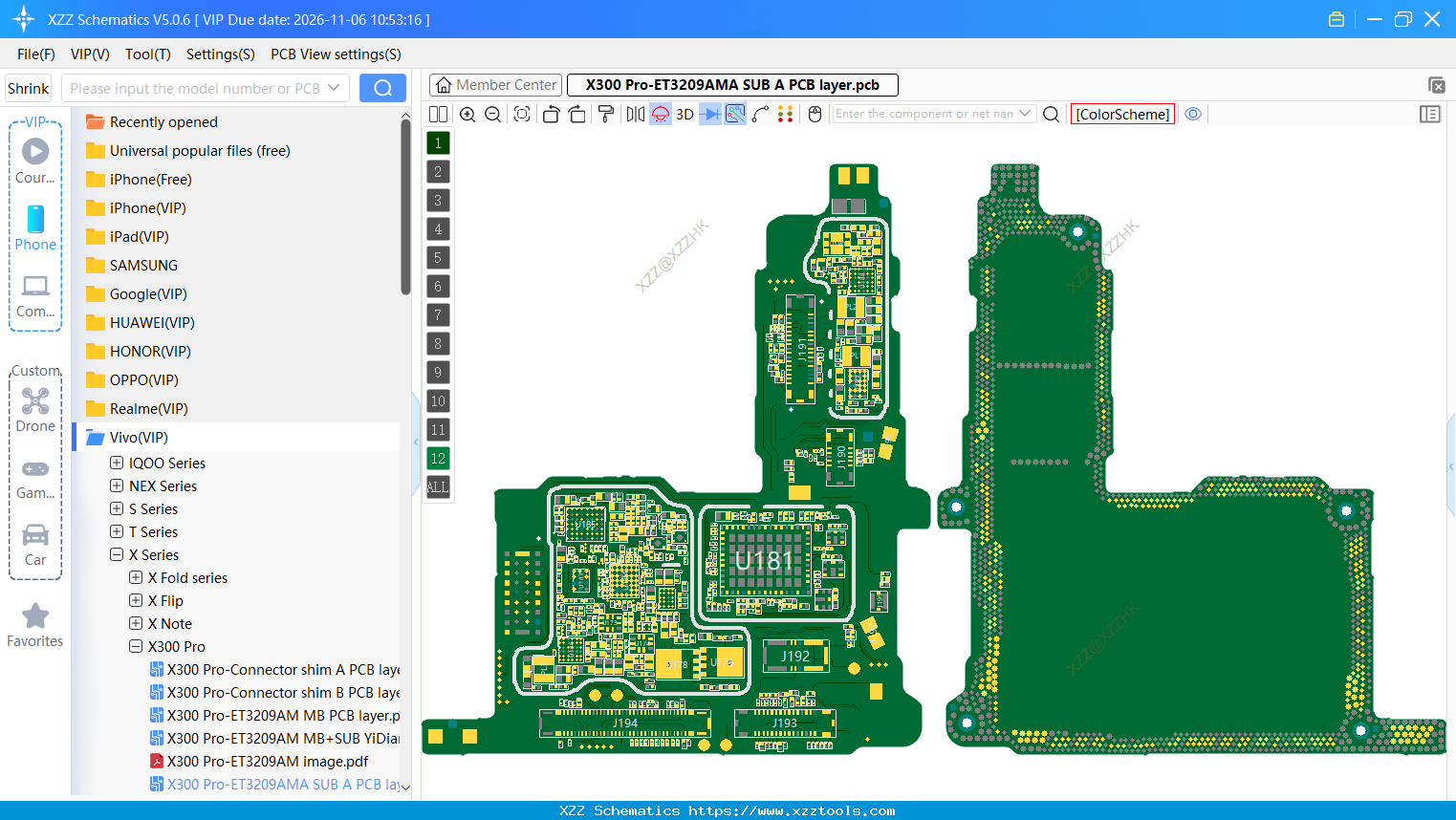Open the Tool(T) menu

pos(147,54)
